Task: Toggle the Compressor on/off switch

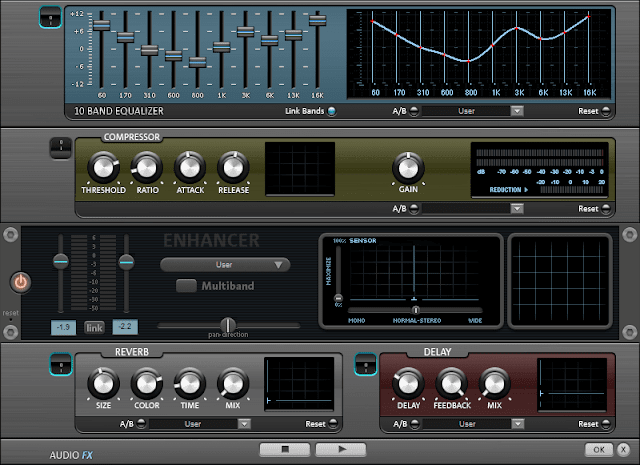Action: point(61,148)
